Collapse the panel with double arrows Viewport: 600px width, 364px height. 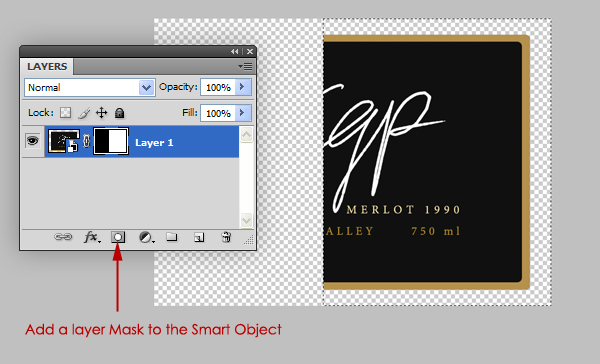235,51
